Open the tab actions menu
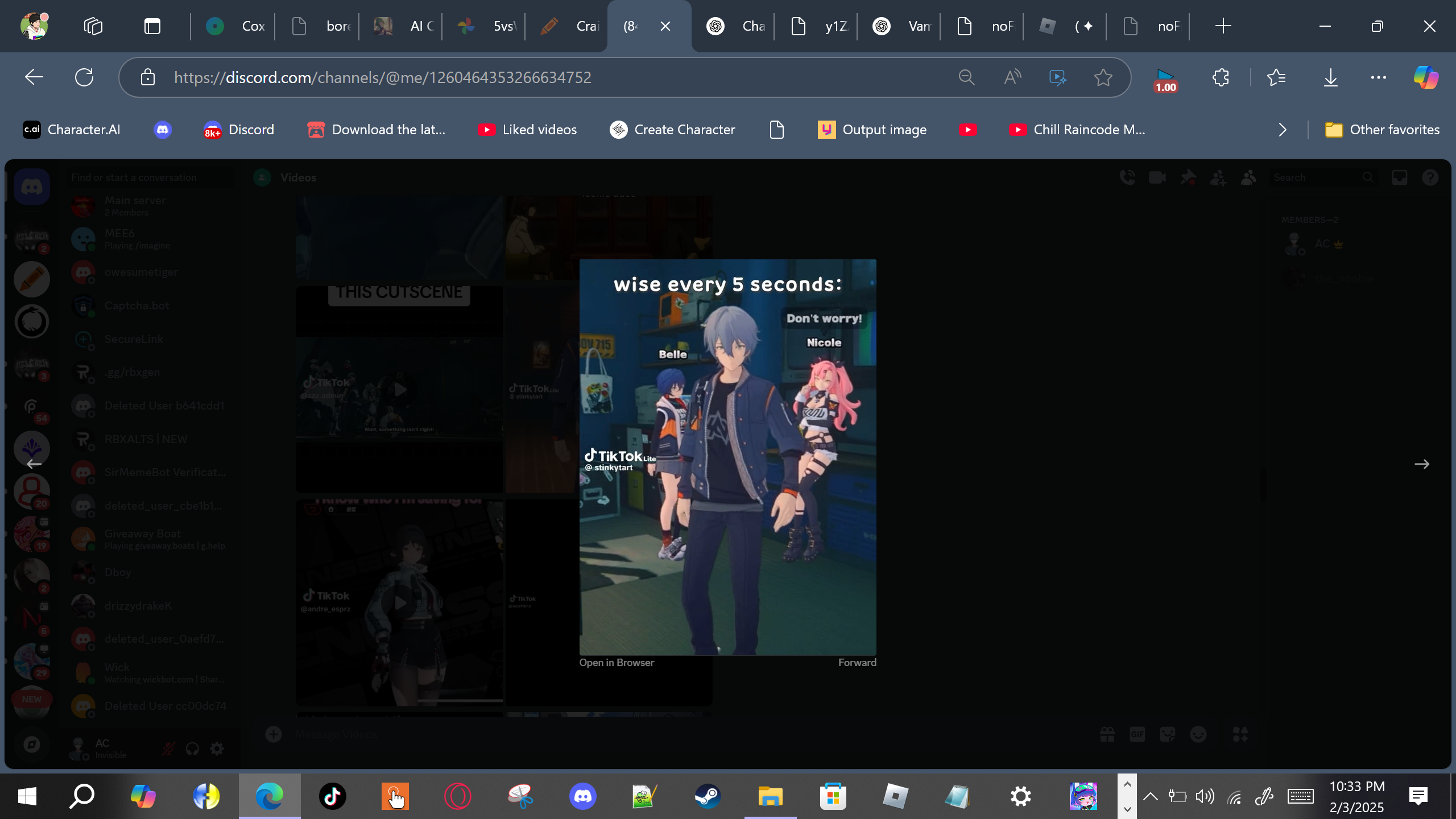 point(152,26)
